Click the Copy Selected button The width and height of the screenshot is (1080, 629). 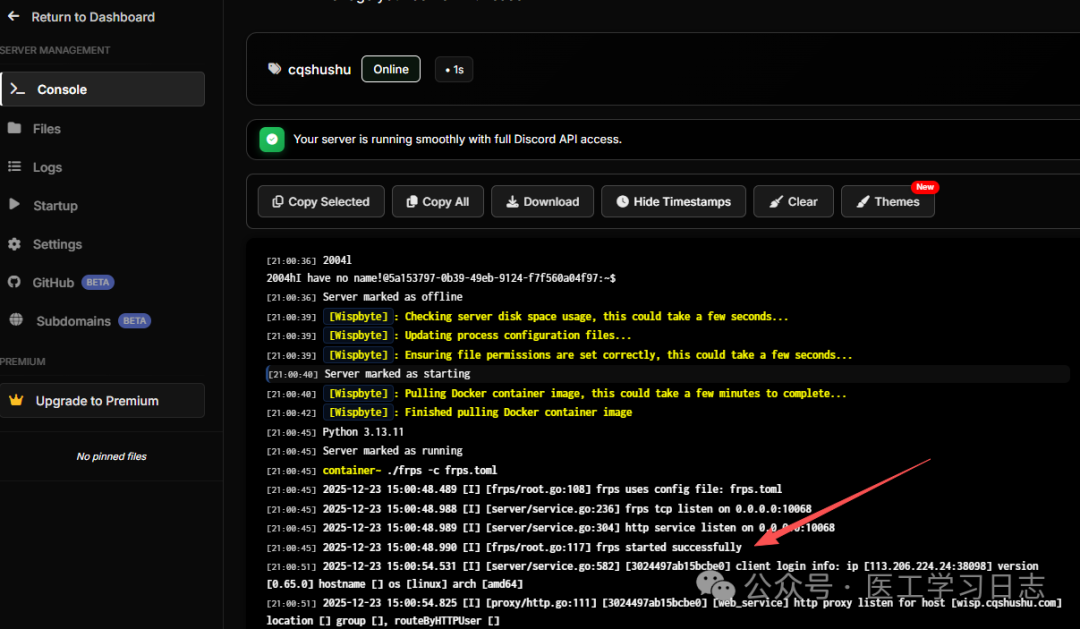pyautogui.click(x=321, y=202)
